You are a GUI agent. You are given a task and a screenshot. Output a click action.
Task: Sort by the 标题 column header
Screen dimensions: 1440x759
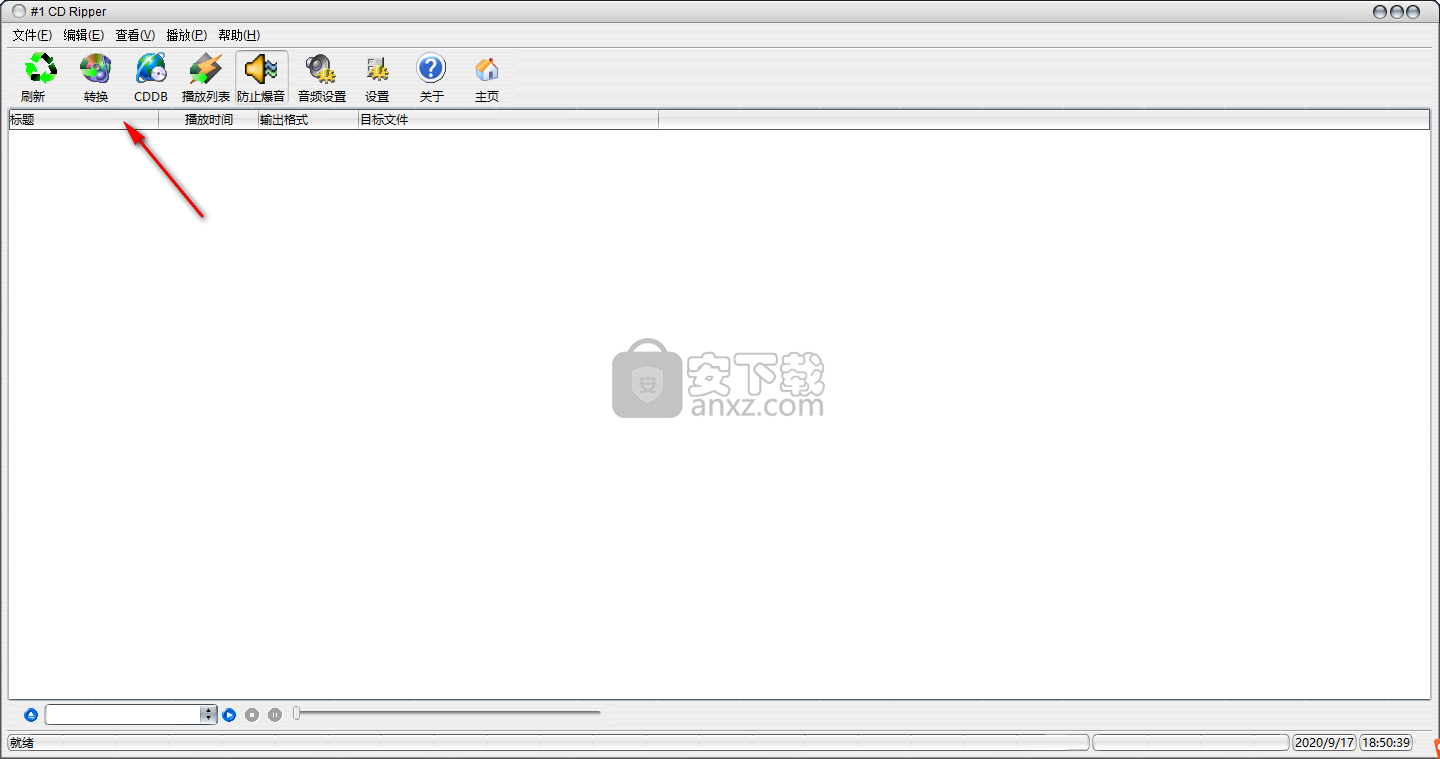[x=84, y=120]
